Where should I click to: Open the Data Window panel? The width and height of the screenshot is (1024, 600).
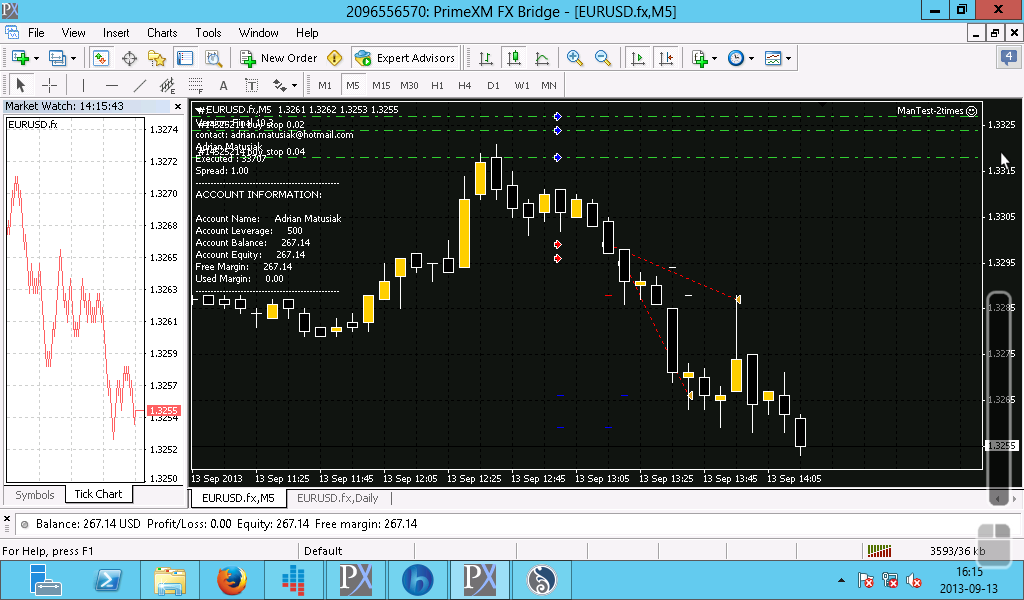pos(131,58)
